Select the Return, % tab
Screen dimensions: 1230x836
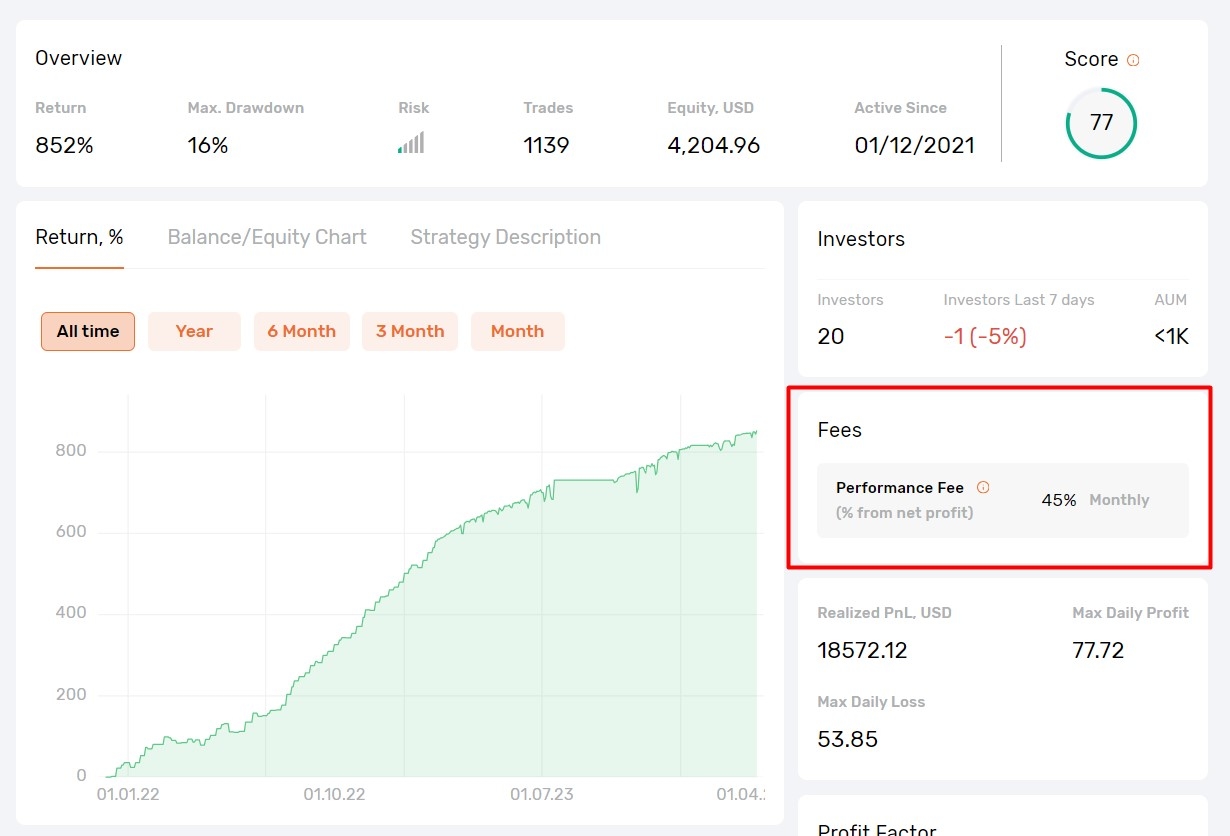(78, 237)
